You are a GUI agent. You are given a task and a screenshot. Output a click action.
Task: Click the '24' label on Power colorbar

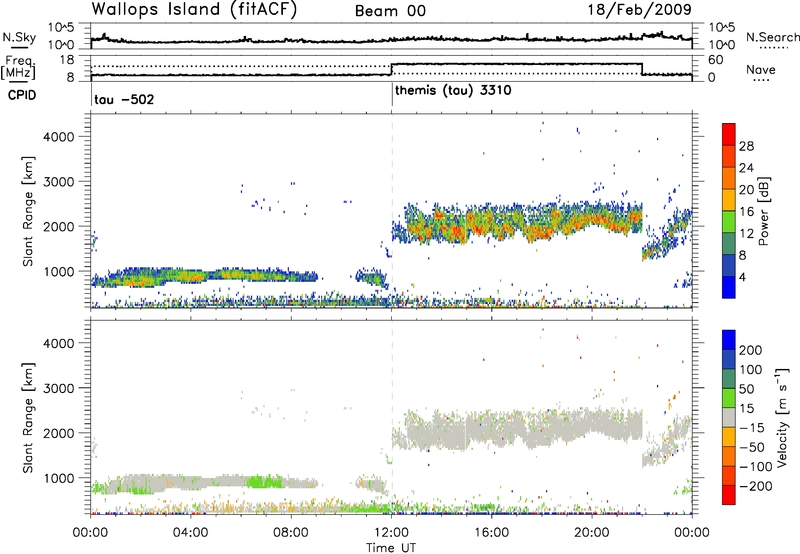coord(746,168)
